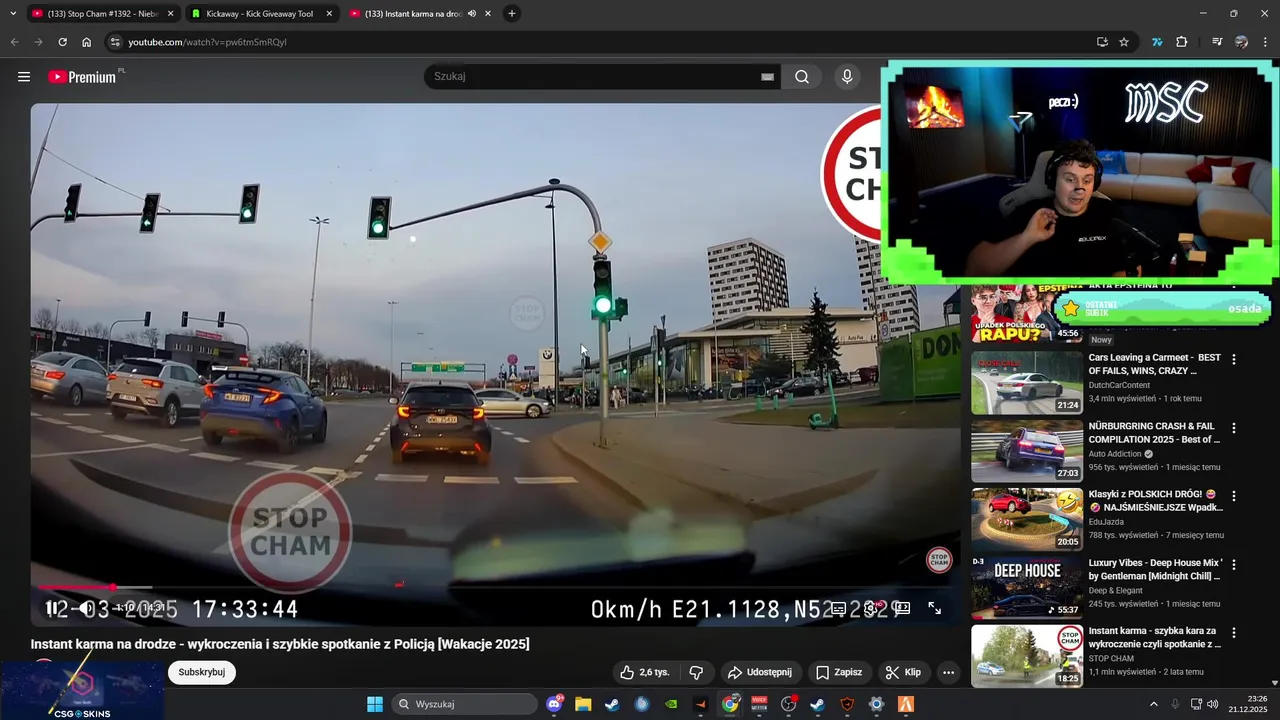The width and height of the screenshot is (1280, 720).
Task: Open Discord from the taskbar
Action: tap(554, 704)
